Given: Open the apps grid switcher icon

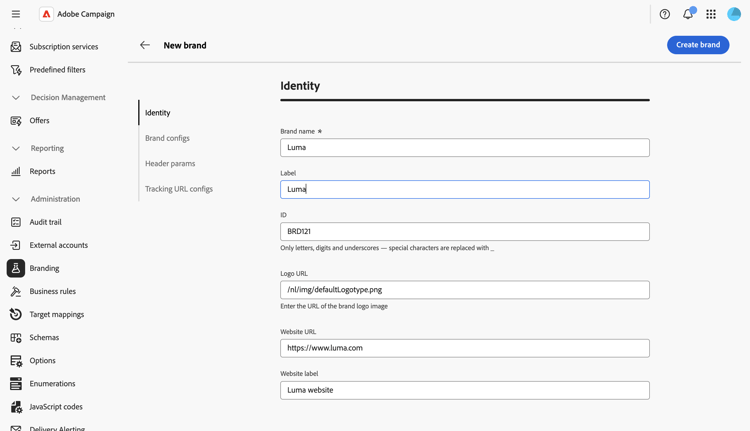Looking at the screenshot, I should point(711,14).
